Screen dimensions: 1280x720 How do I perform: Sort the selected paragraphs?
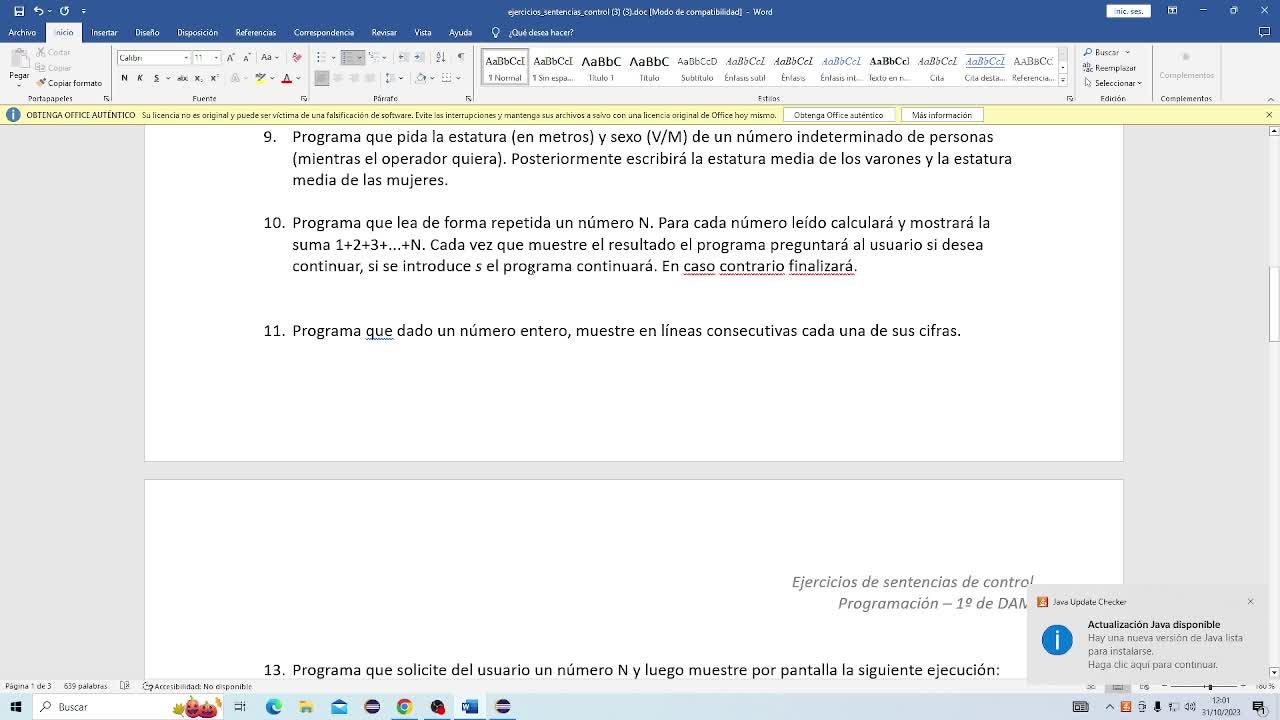(x=443, y=57)
